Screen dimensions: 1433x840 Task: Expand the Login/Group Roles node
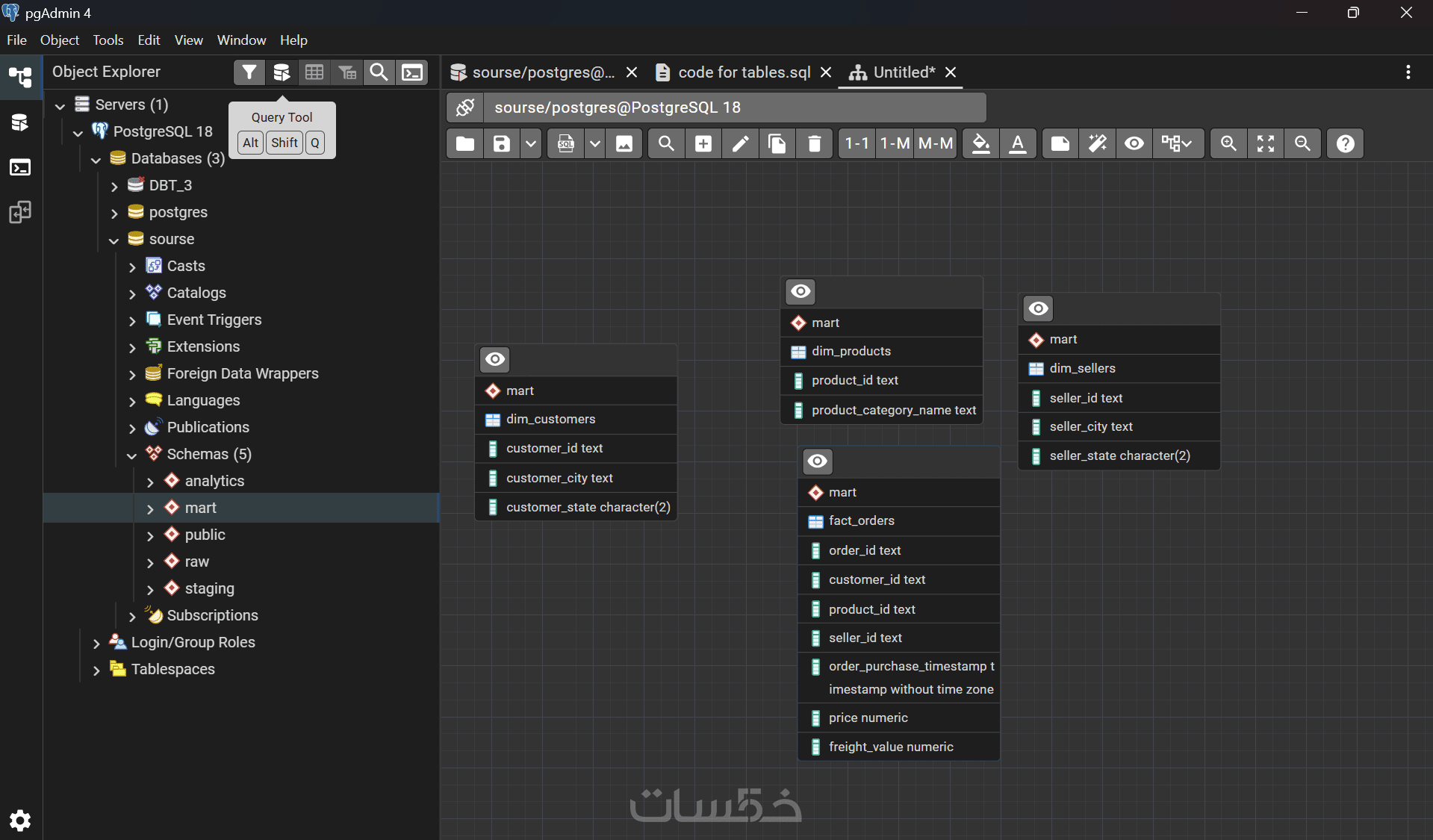coord(96,643)
